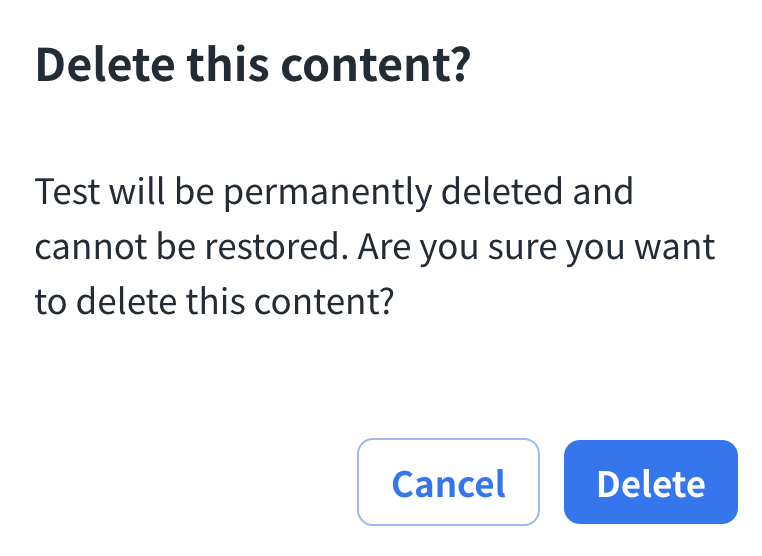Click the "Delete this content?" heading
Image resolution: width=762 pixels, height=556 pixels.
(252, 66)
